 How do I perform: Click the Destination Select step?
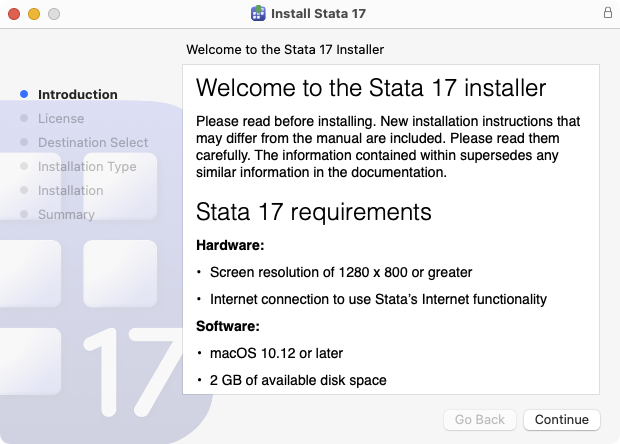93,143
